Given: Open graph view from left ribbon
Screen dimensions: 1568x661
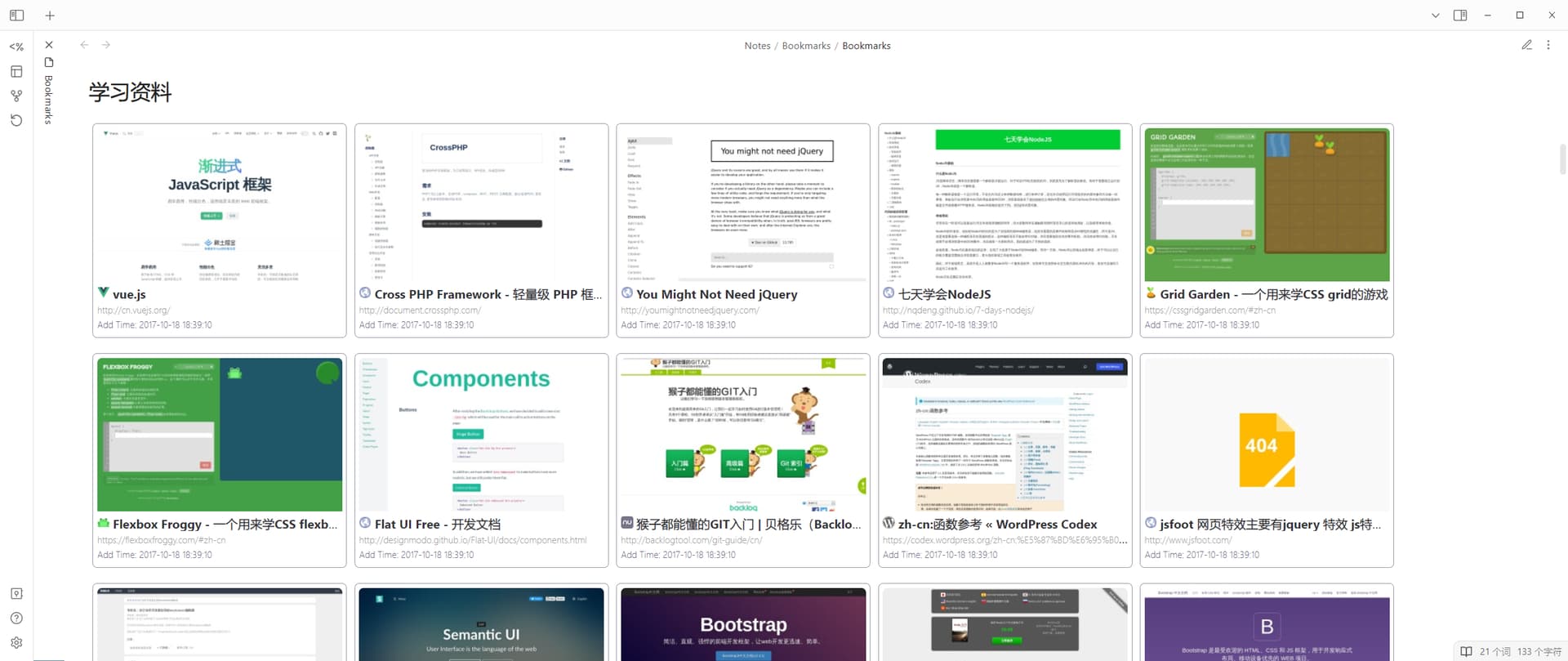Looking at the screenshot, I should click(x=16, y=96).
